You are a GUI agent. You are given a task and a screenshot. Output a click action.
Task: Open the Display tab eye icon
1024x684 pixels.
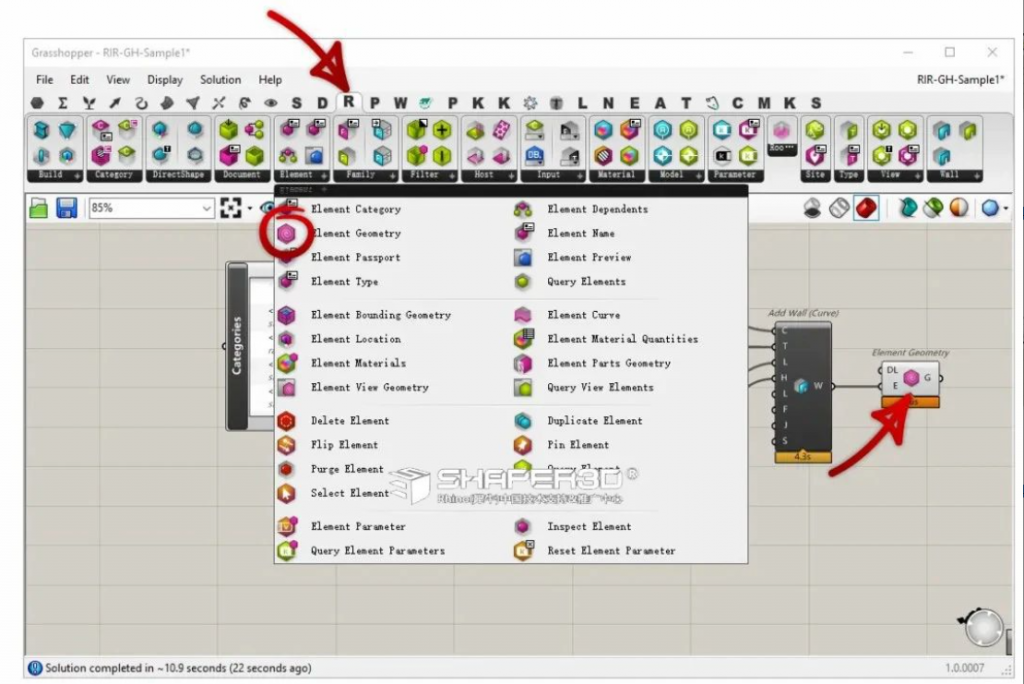point(270,103)
